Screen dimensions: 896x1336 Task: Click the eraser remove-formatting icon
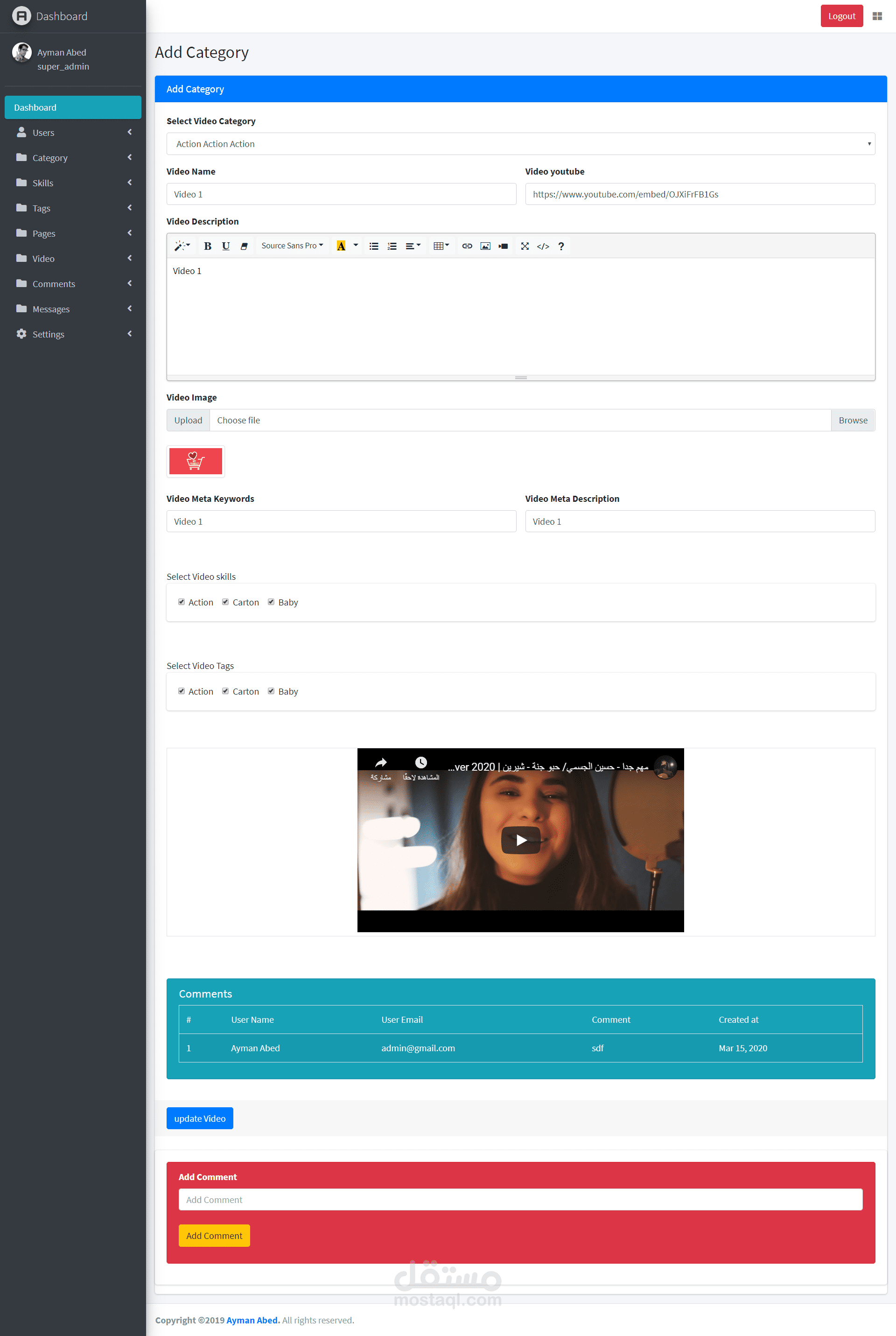pyautogui.click(x=244, y=246)
